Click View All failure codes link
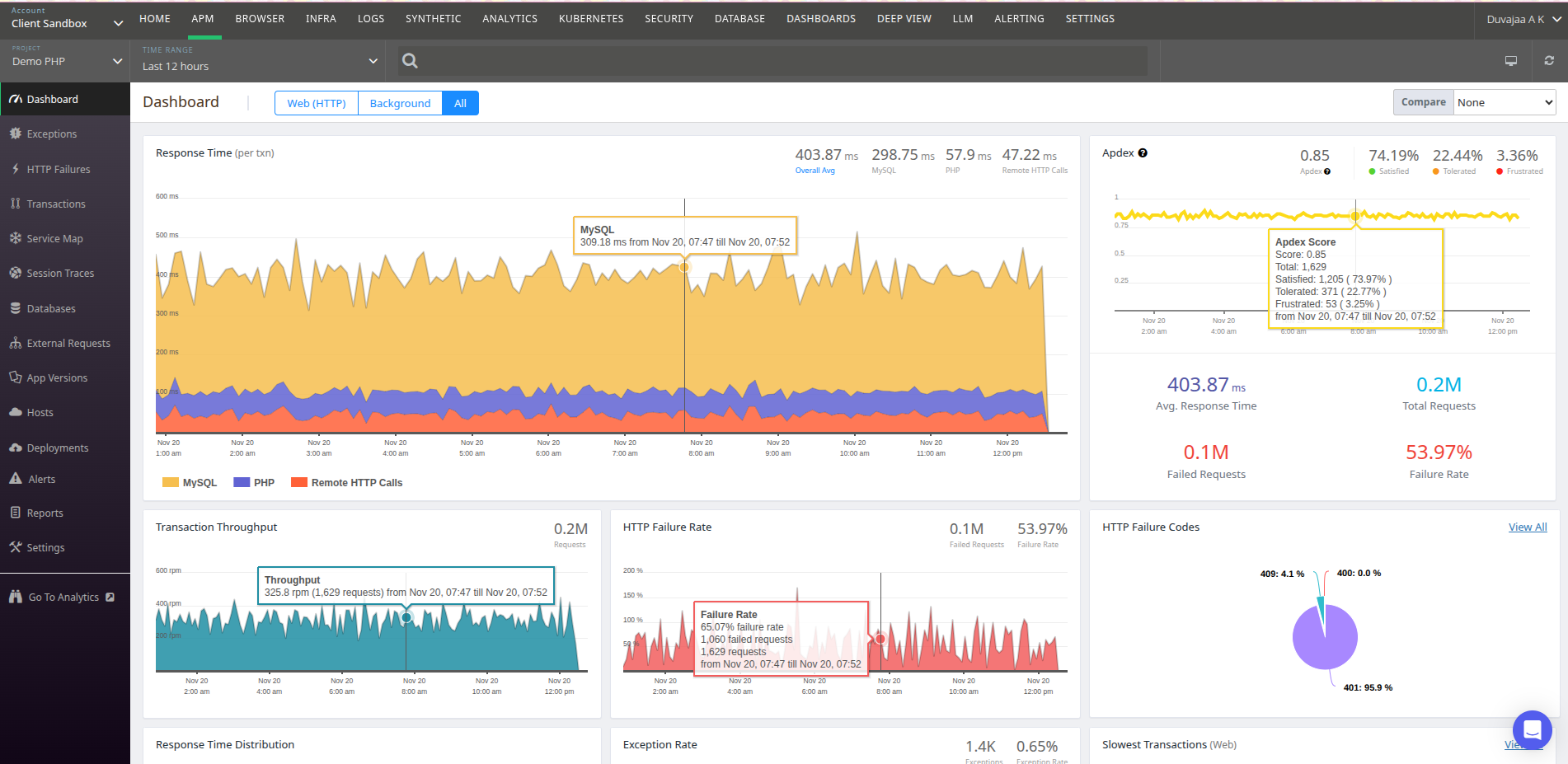 tap(1527, 527)
